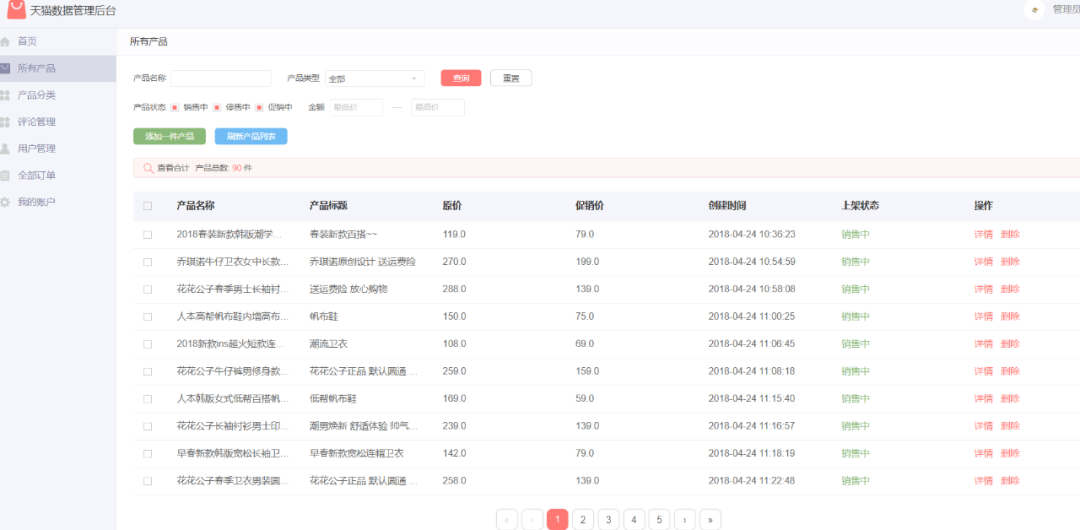The width and height of the screenshot is (1080, 530).
Task: Click the icon beside 所有产品 in sidebar
Action: click(6, 68)
